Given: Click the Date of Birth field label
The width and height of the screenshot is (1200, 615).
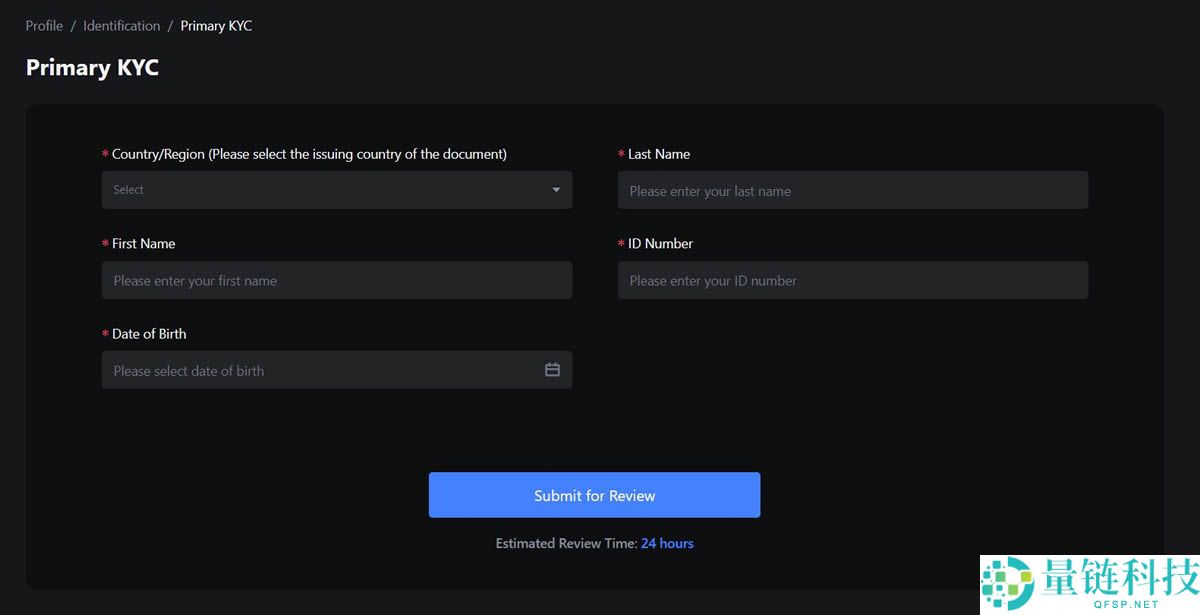Looking at the screenshot, I should coord(149,334).
